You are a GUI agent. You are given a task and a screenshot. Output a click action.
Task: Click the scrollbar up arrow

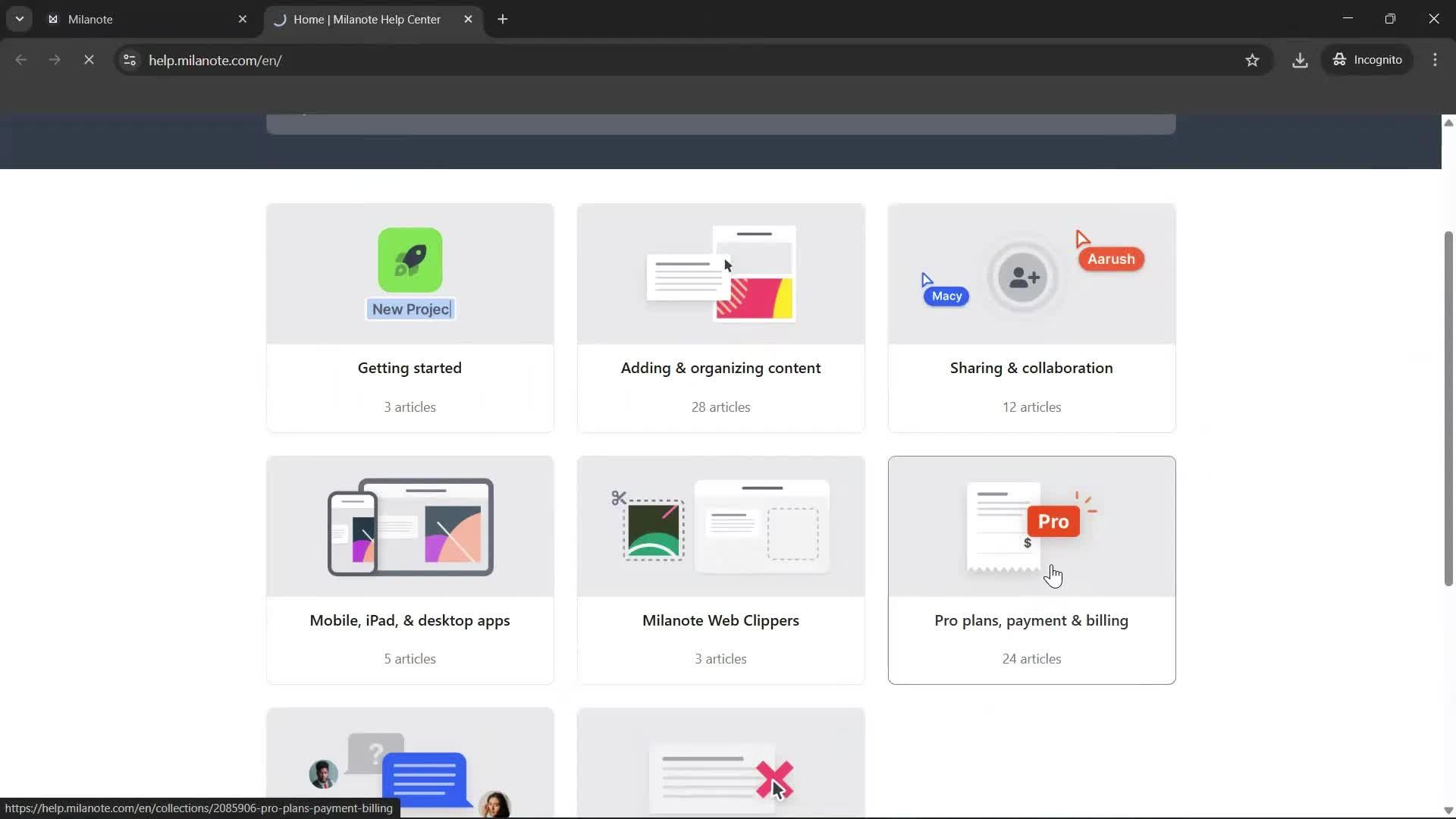pyautogui.click(x=1447, y=122)
